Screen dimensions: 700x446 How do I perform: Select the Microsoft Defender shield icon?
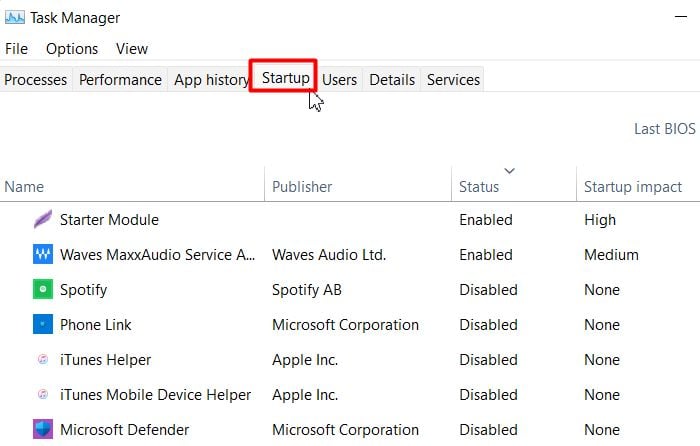click(x=43, y=429)
